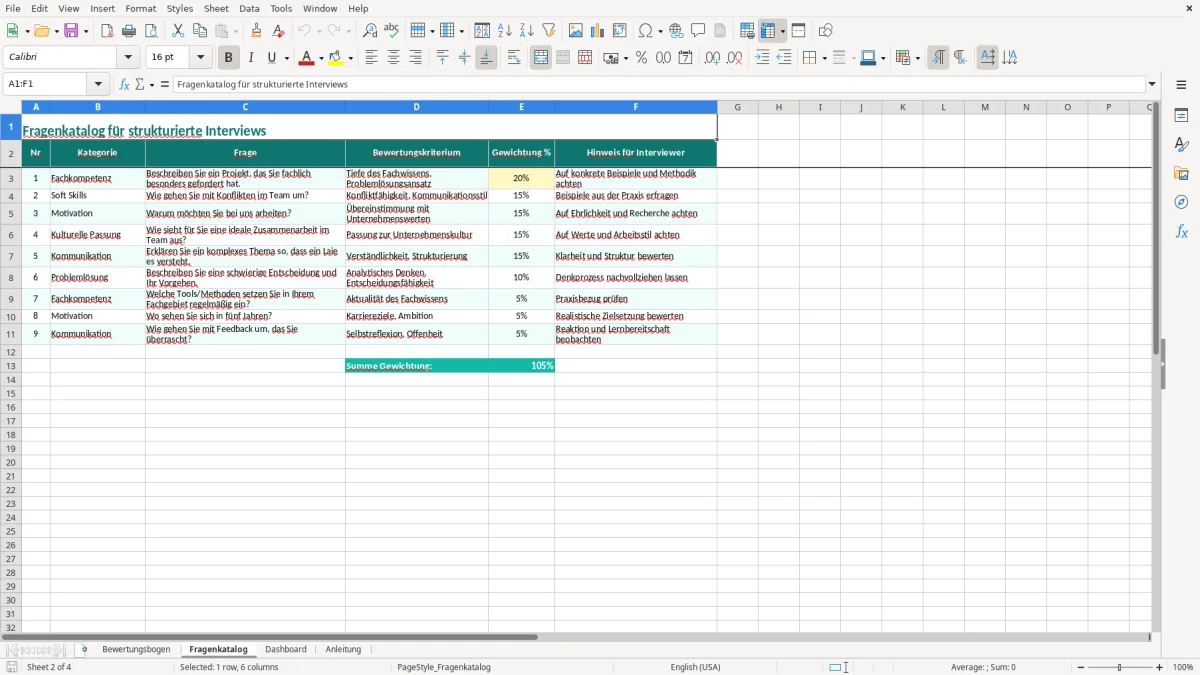
Task: Export directly as PDF
Action: coord(107,31)
